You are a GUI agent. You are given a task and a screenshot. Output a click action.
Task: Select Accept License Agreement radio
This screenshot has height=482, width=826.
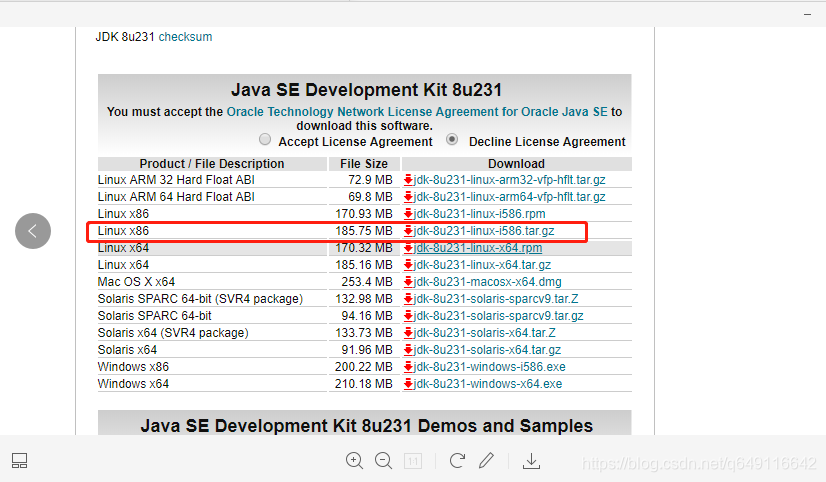coord(265,140)
